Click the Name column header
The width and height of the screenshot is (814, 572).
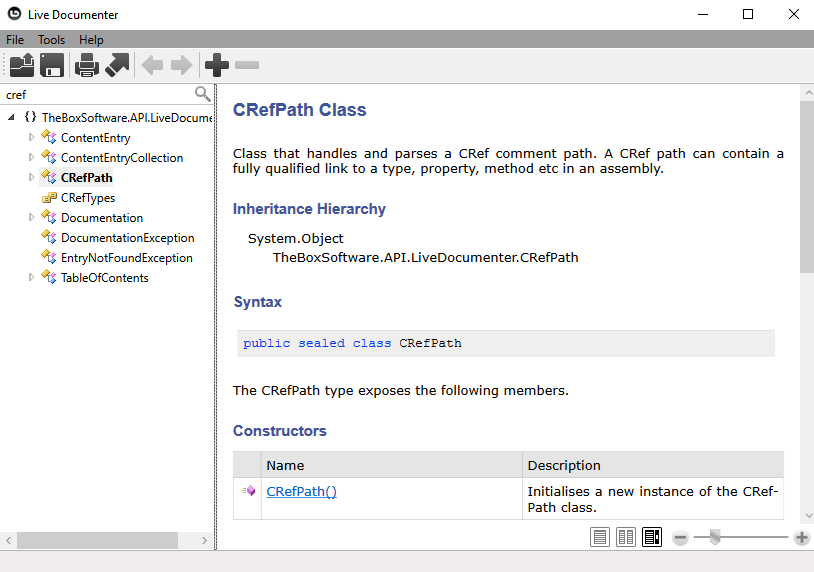[392, 465]
